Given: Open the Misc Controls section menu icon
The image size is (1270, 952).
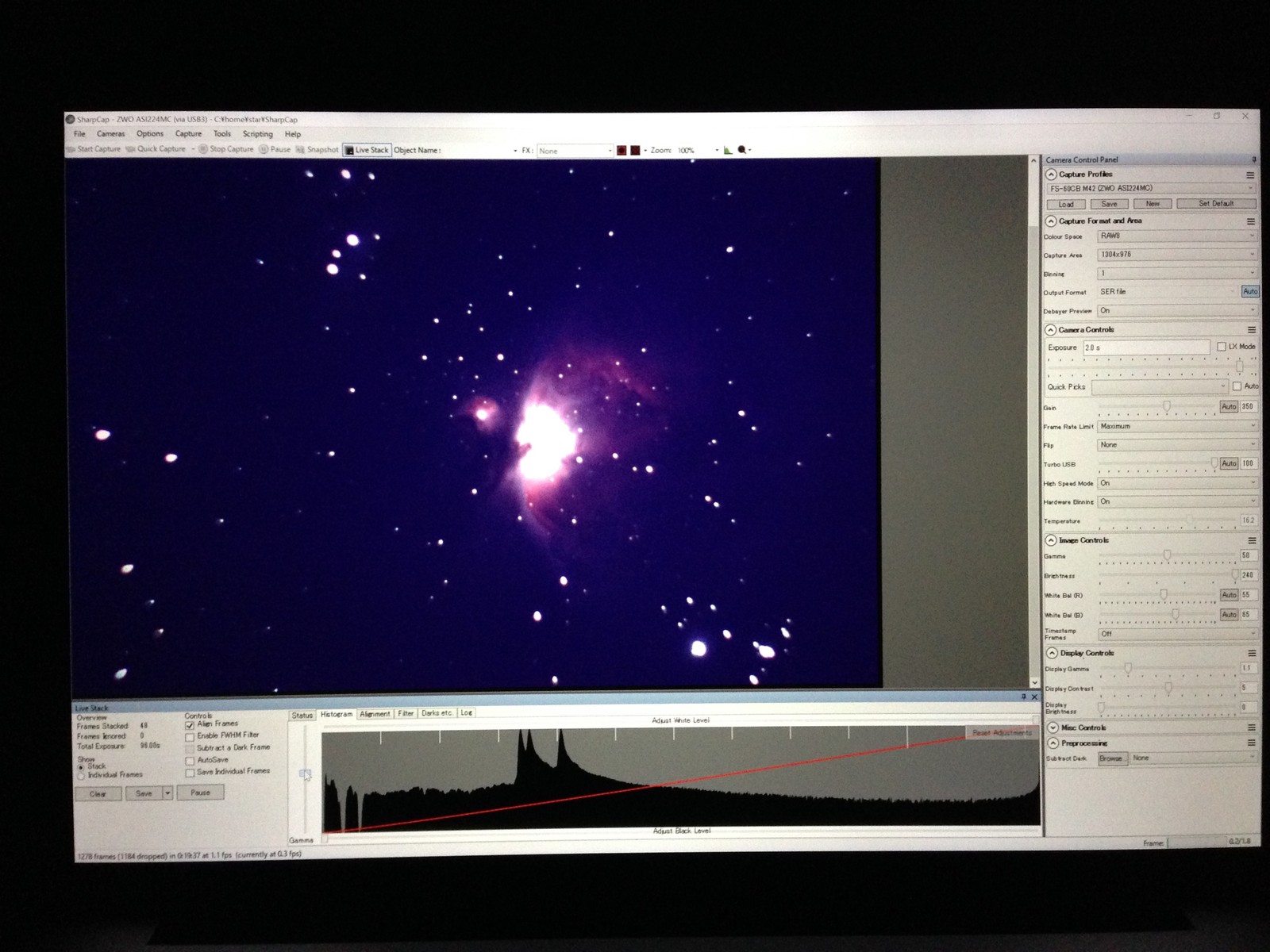Looking at the screenshot, I should pos(1252,727).
